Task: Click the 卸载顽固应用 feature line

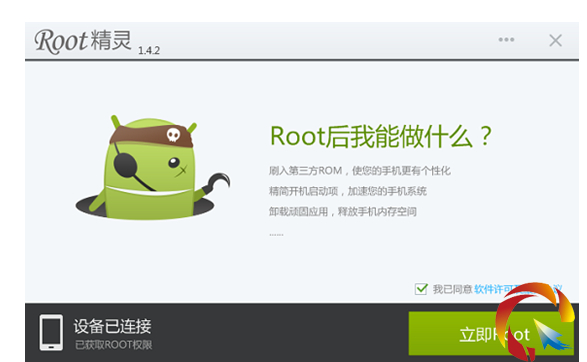Action: pos(343,212)
